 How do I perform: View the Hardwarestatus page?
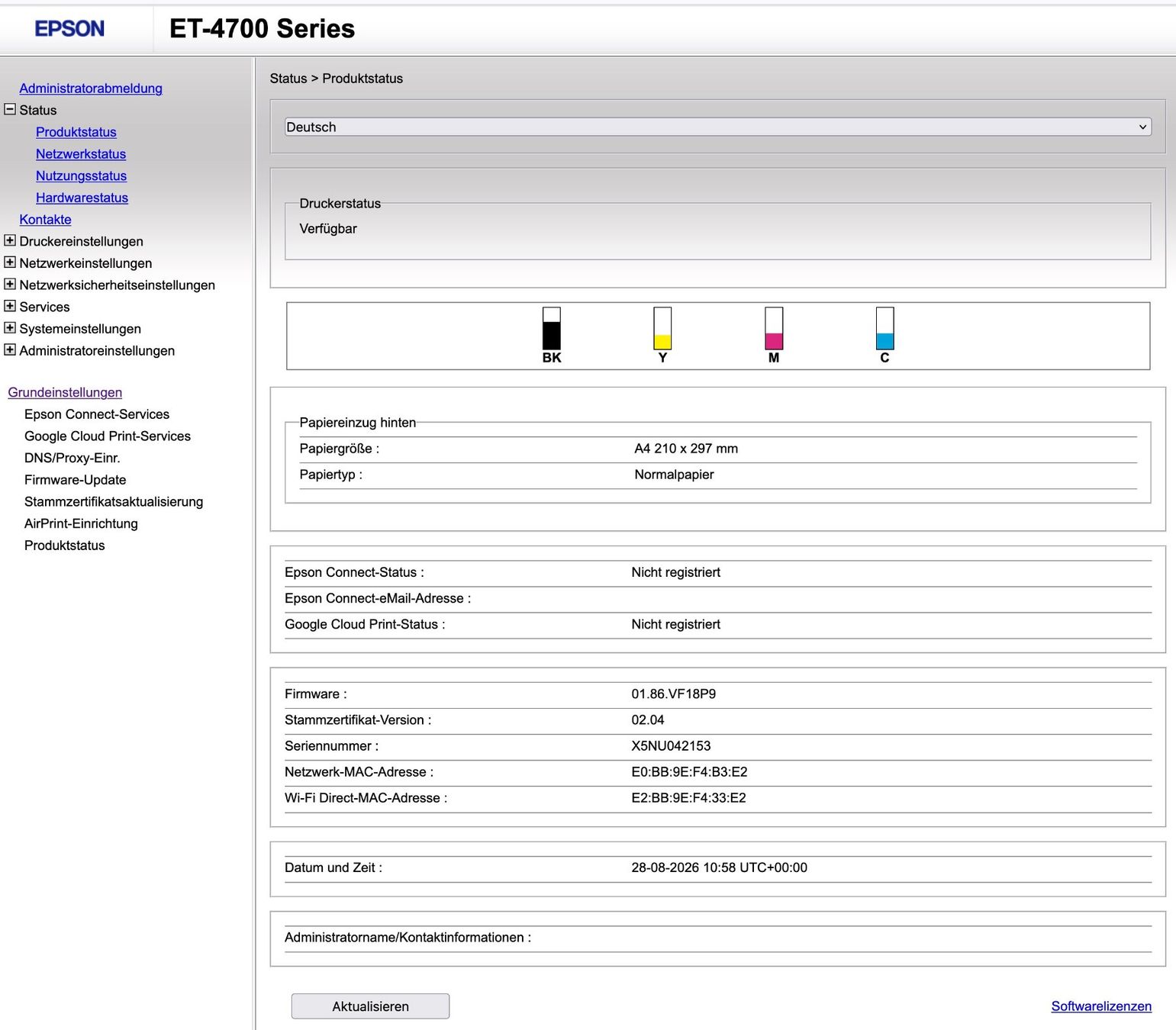pyautogui.click(x=82, y=198)
